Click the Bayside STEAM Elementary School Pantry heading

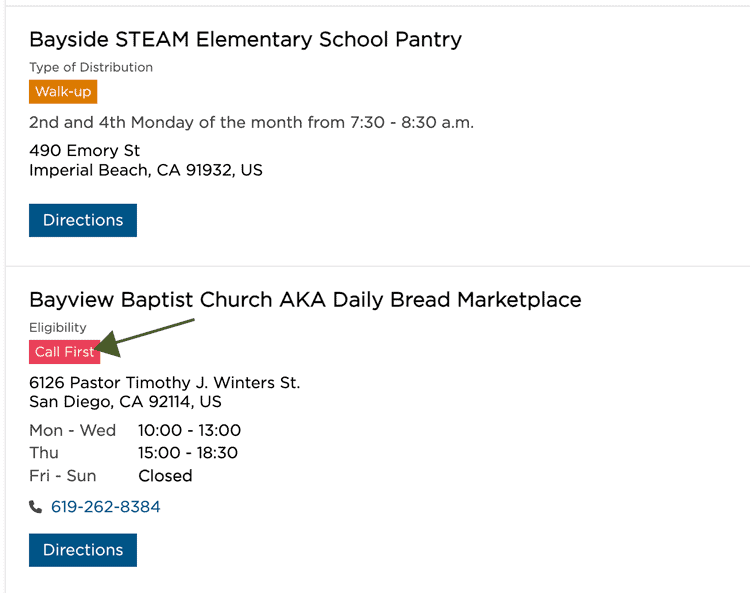[245, 39]
